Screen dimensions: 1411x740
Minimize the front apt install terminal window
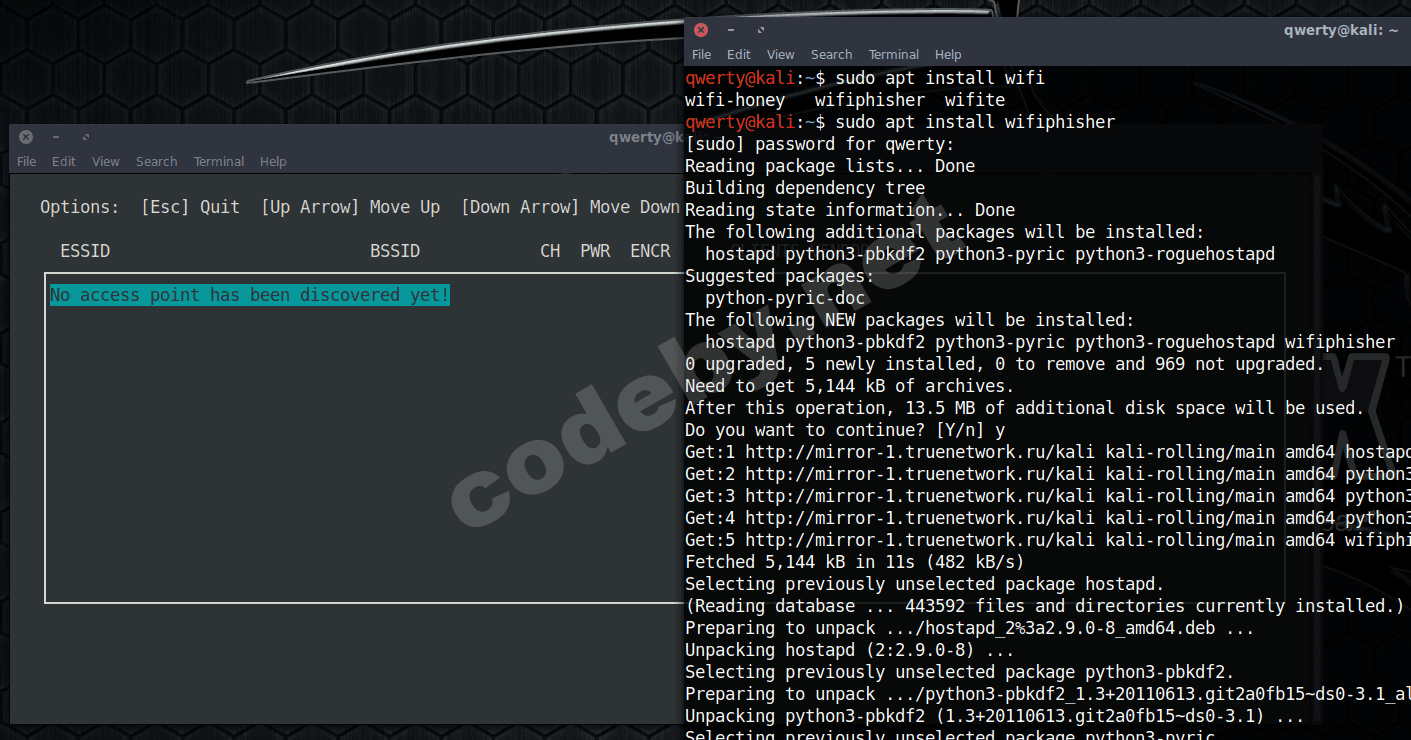tap(731, 30)
